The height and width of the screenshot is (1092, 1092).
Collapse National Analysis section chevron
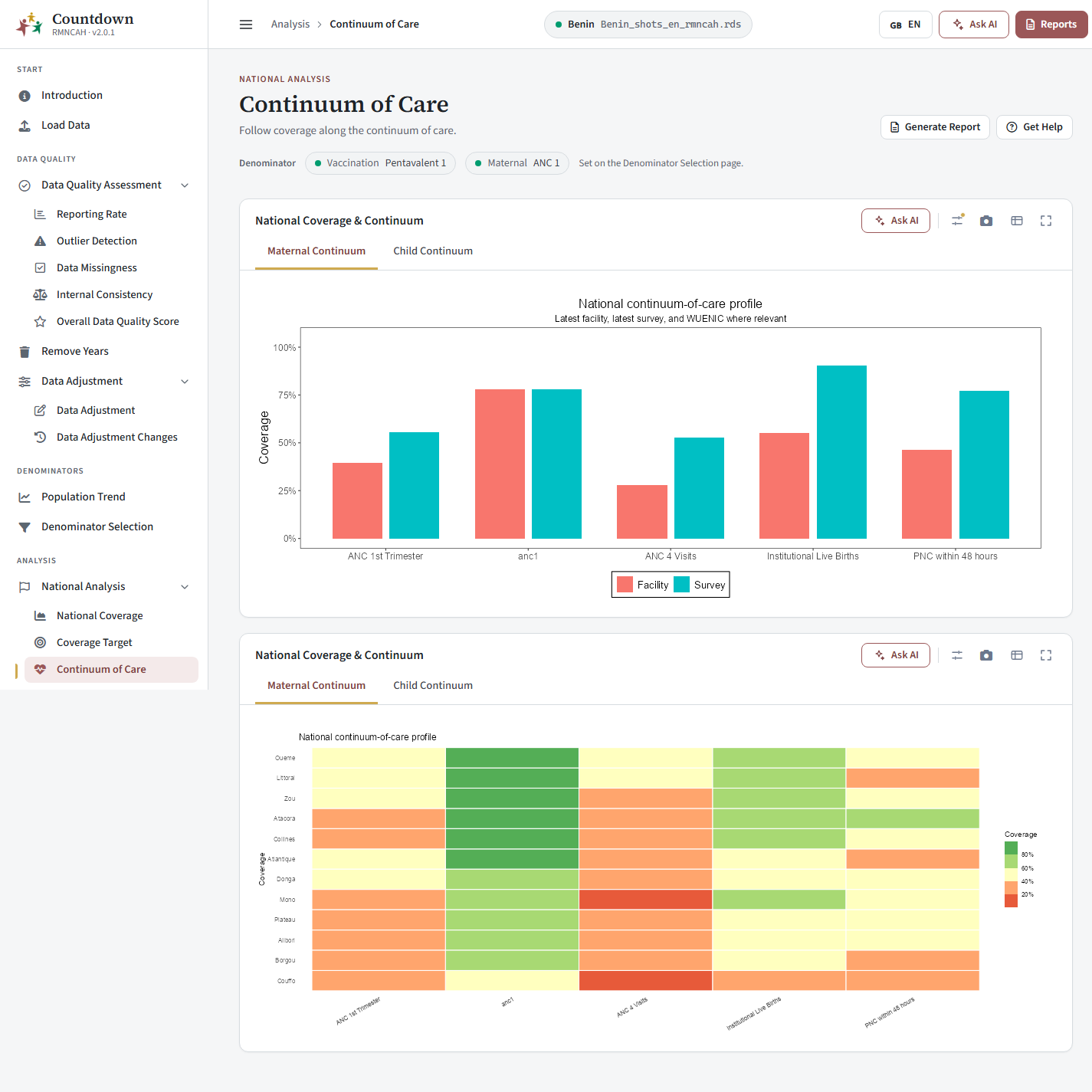pos(185,587)
